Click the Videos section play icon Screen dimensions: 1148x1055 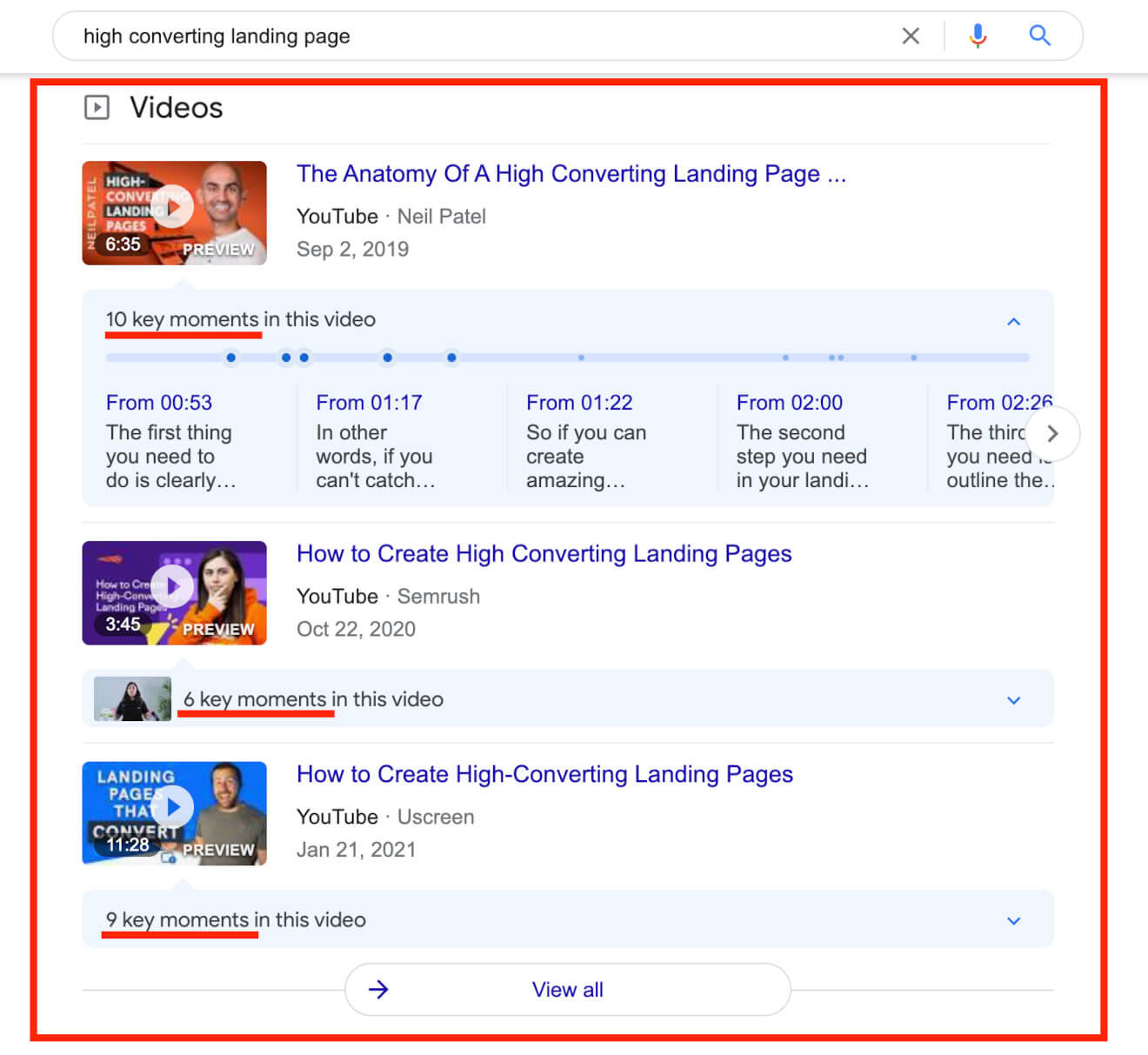[x=97, y=108]
